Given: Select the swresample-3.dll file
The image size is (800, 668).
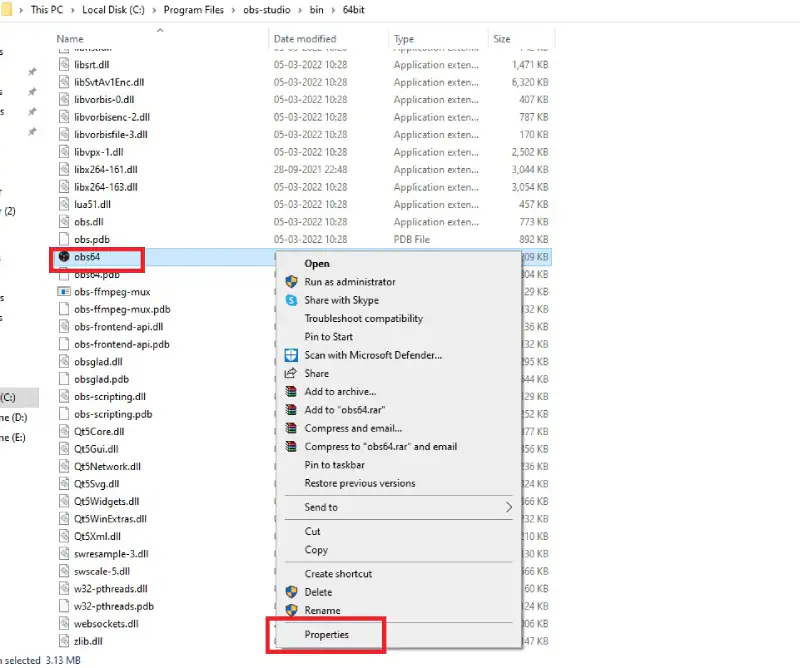Looking at the screenshot, I should [111, 554].
